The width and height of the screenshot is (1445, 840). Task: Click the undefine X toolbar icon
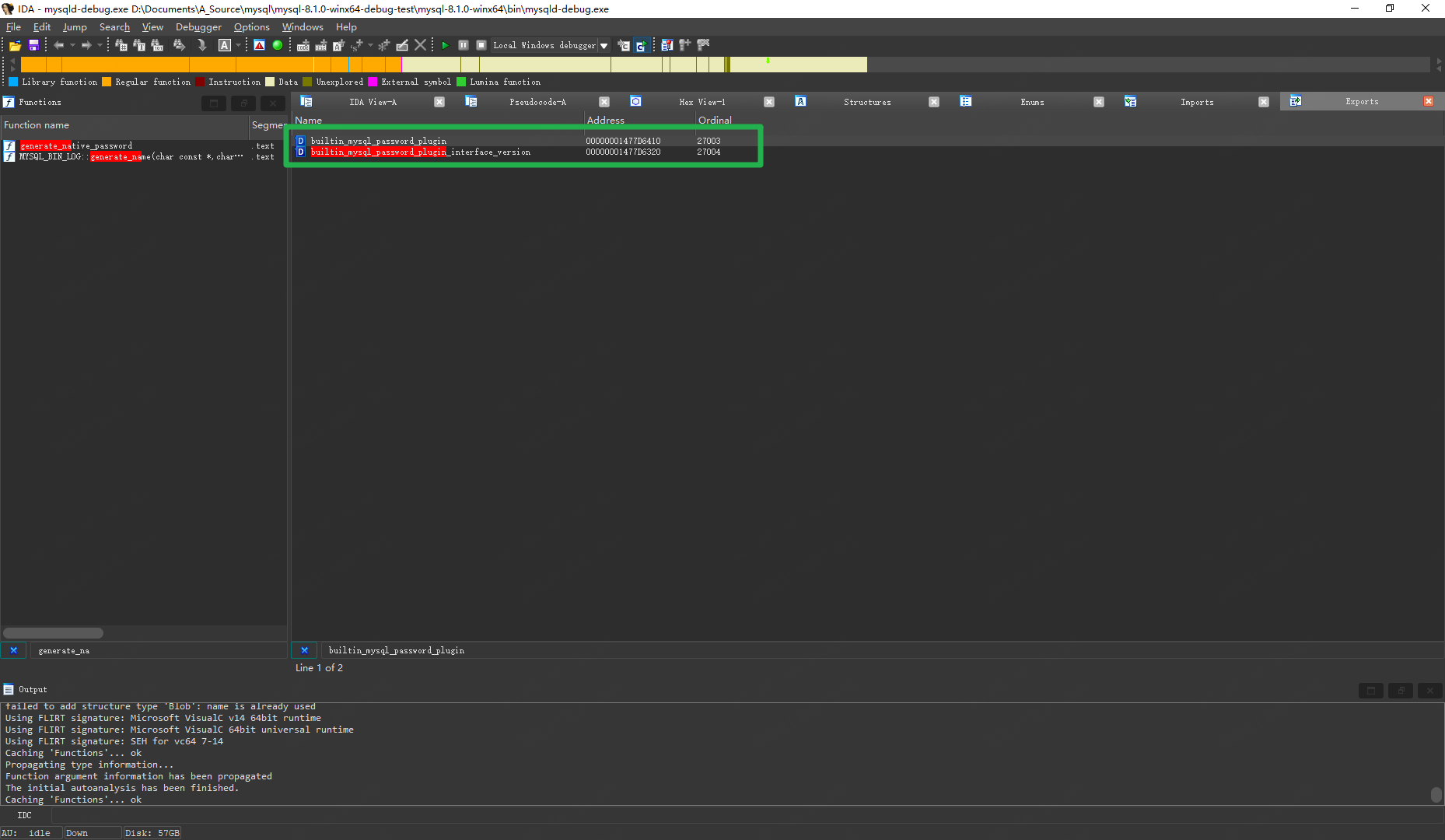pyautogui.click(x=420, y=45)
